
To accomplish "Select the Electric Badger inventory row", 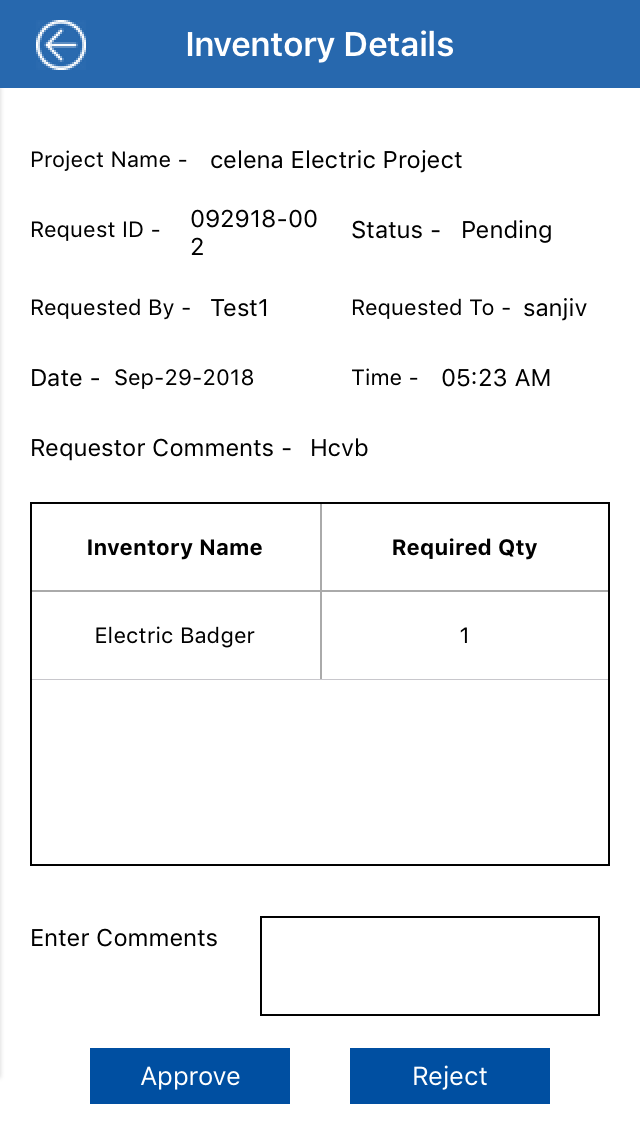I will point(175,636).
